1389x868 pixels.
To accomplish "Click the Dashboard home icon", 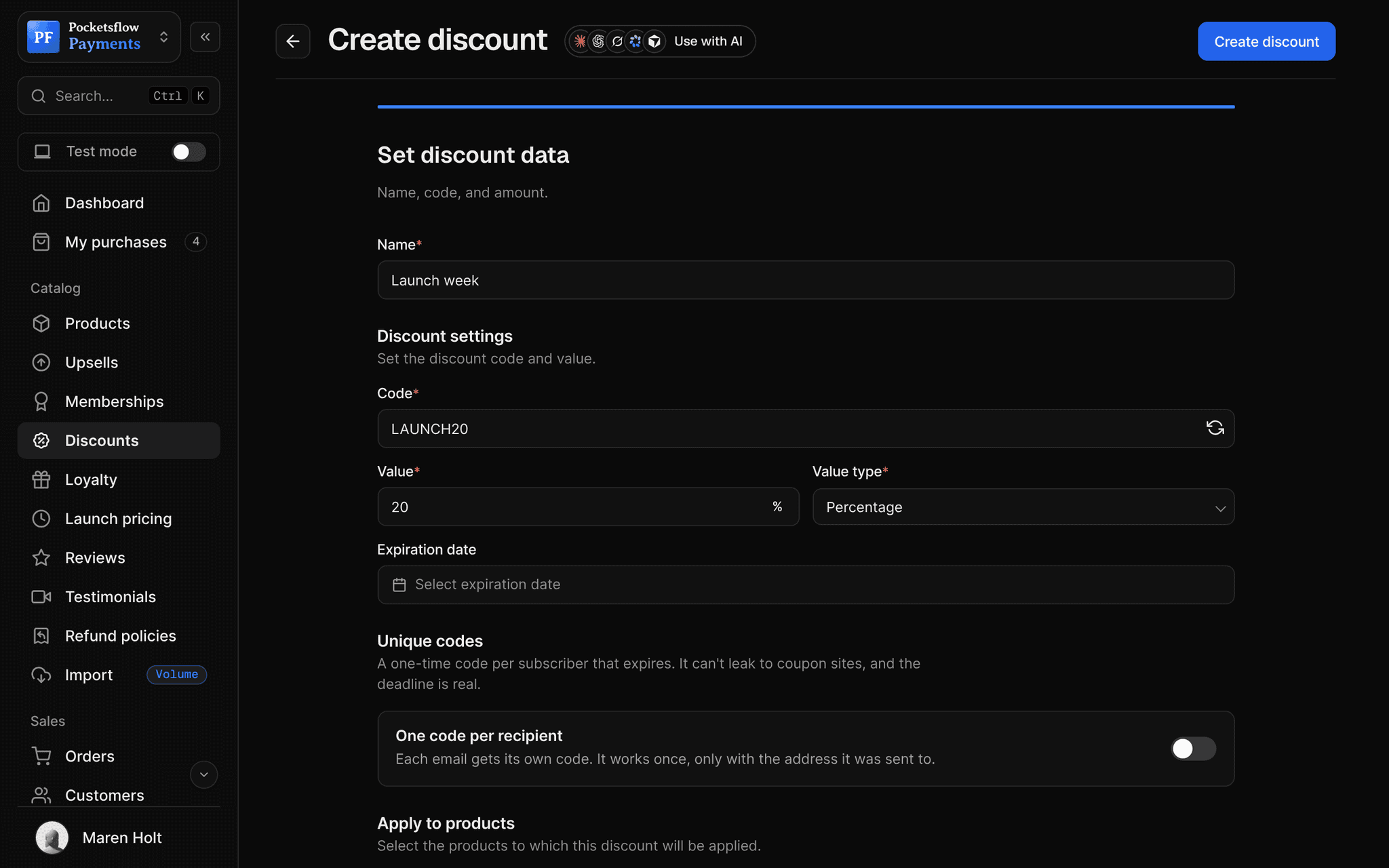I will 41,203.
